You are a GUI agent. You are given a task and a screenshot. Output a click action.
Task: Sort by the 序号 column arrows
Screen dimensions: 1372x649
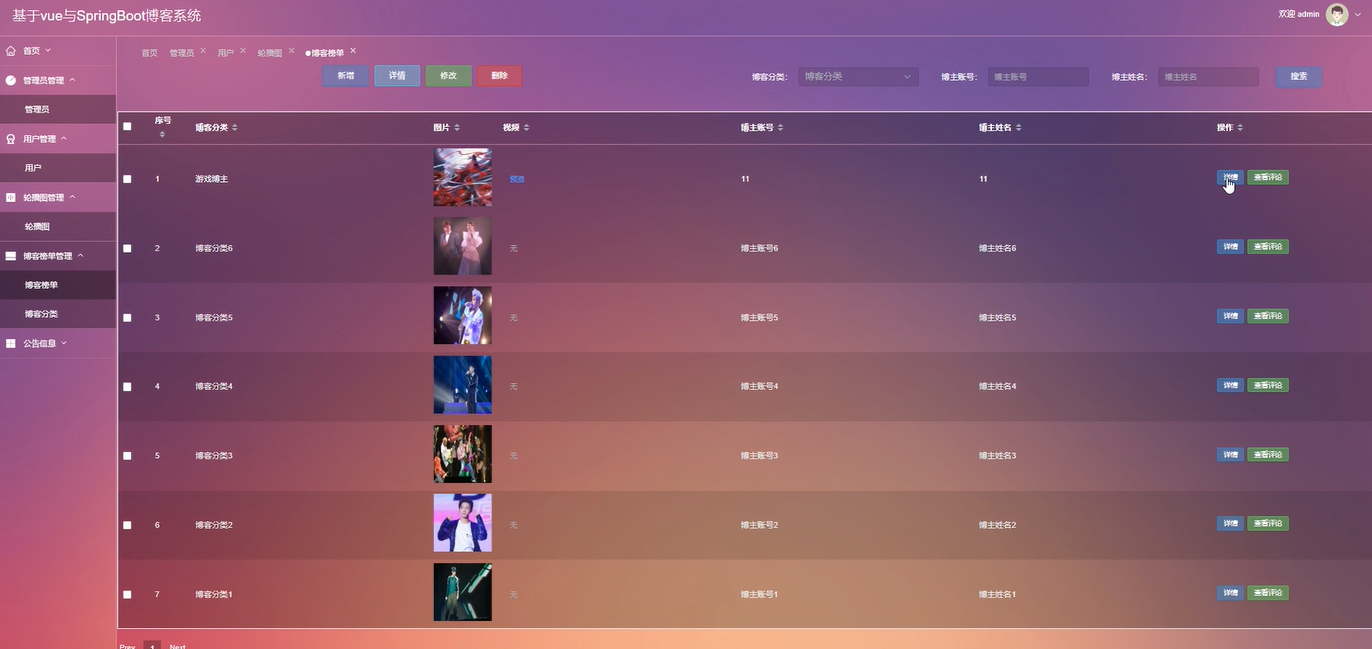162,134
